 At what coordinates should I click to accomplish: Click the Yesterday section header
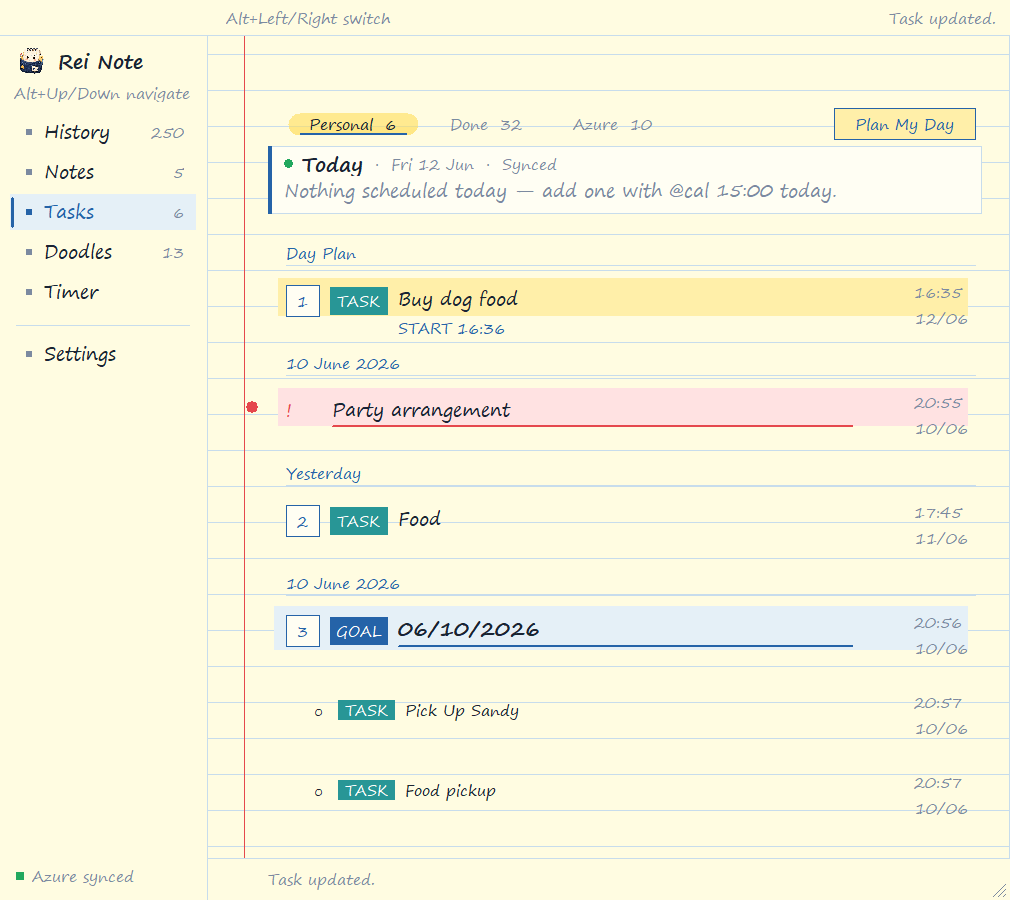(323, 474)
